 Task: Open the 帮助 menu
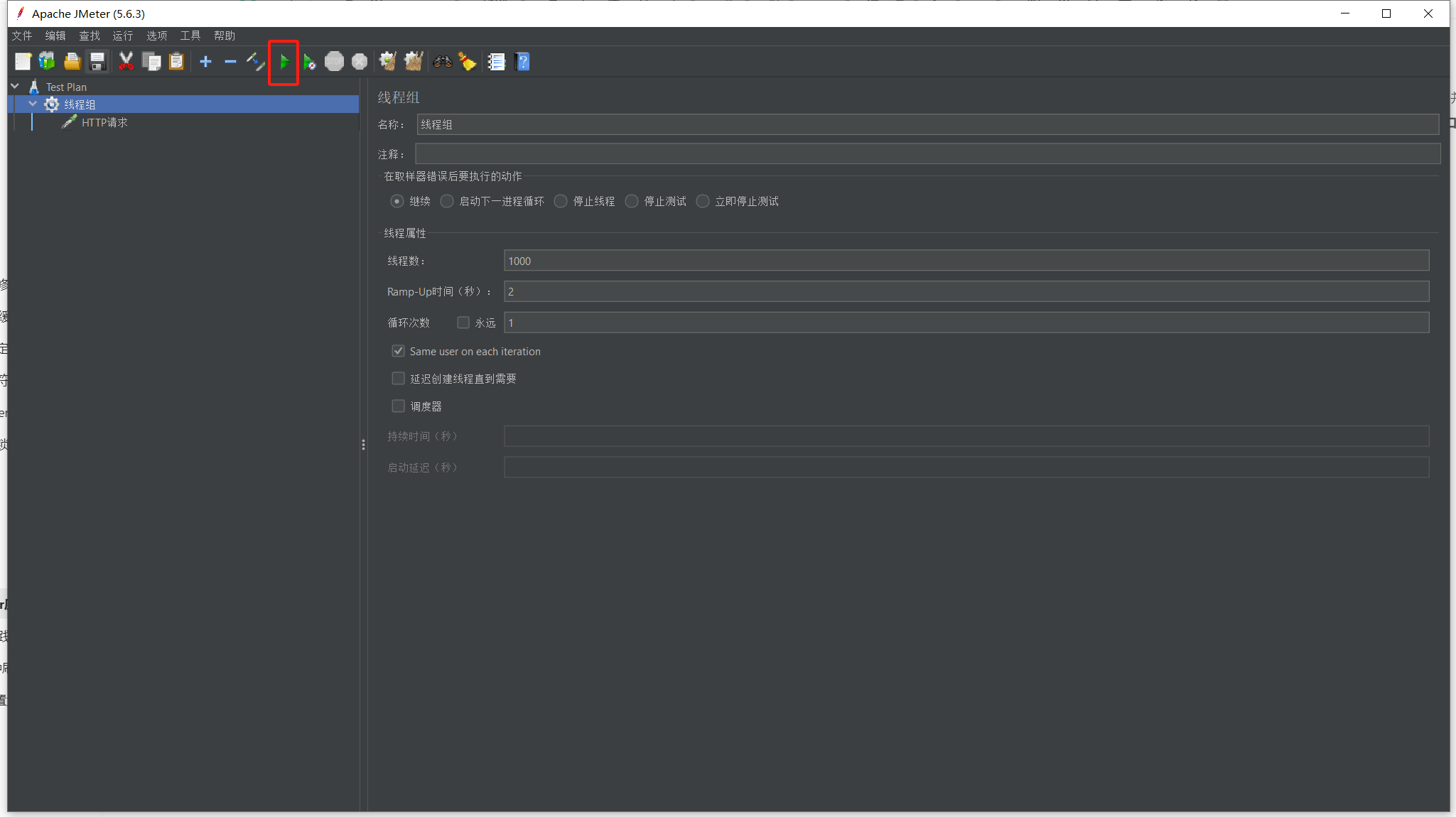pyautogui.click(x=225, y=36)
